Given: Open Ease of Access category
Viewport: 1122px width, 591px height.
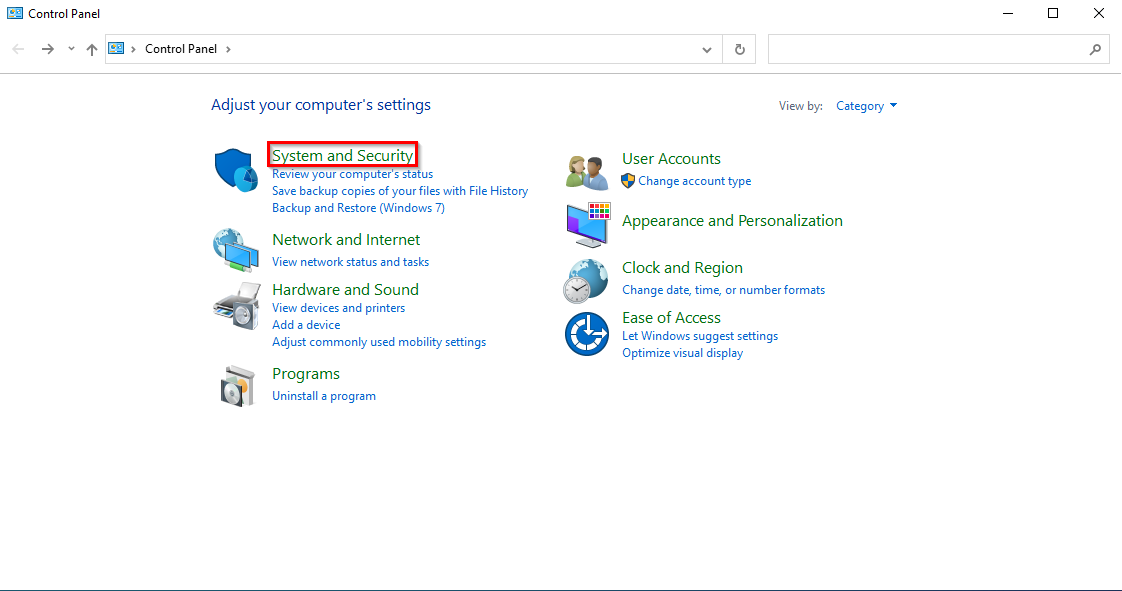Looking at the screenshot, I should pyautogui.click(x=671, y=318).
